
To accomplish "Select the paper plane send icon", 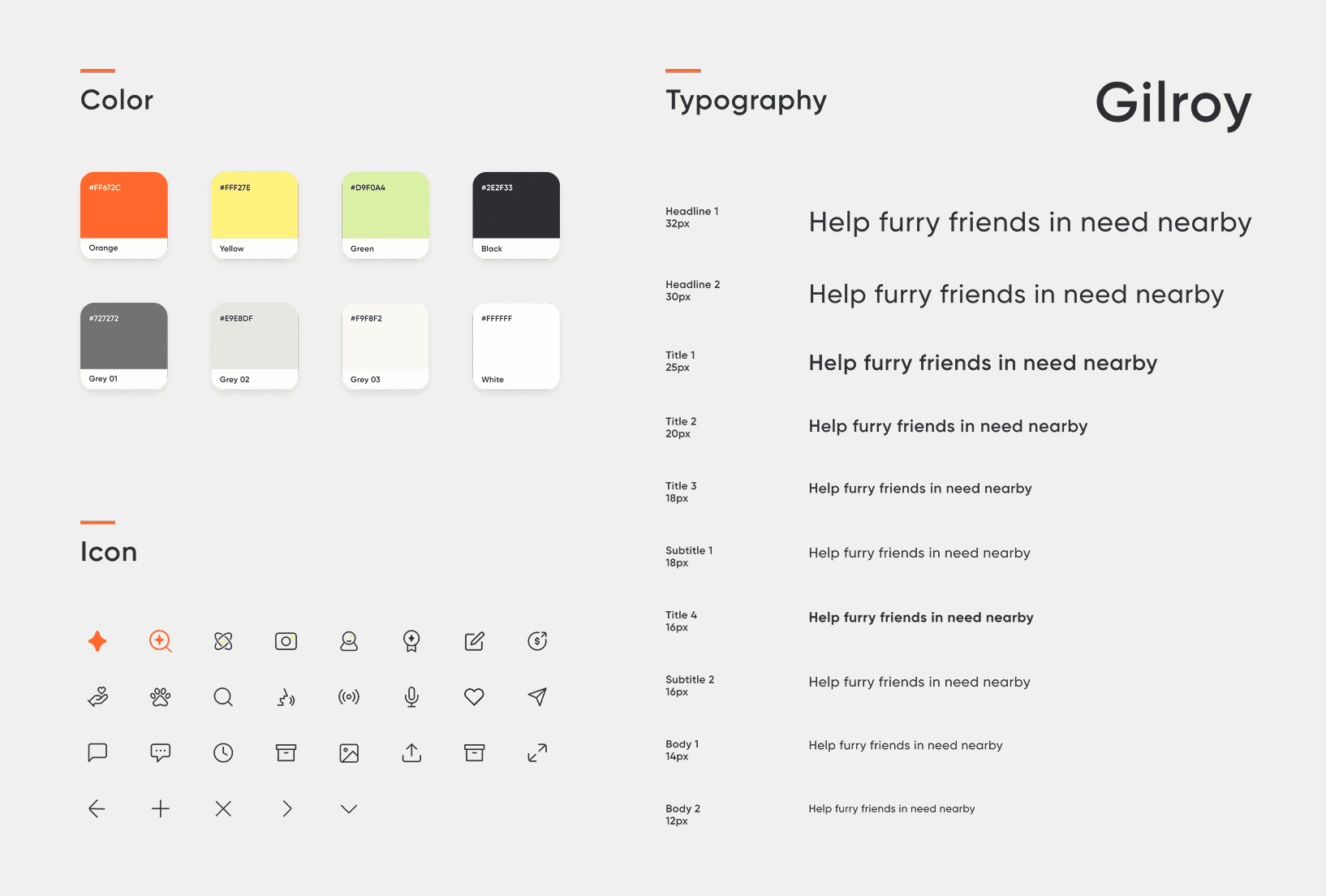I will (x=537, y=696).
